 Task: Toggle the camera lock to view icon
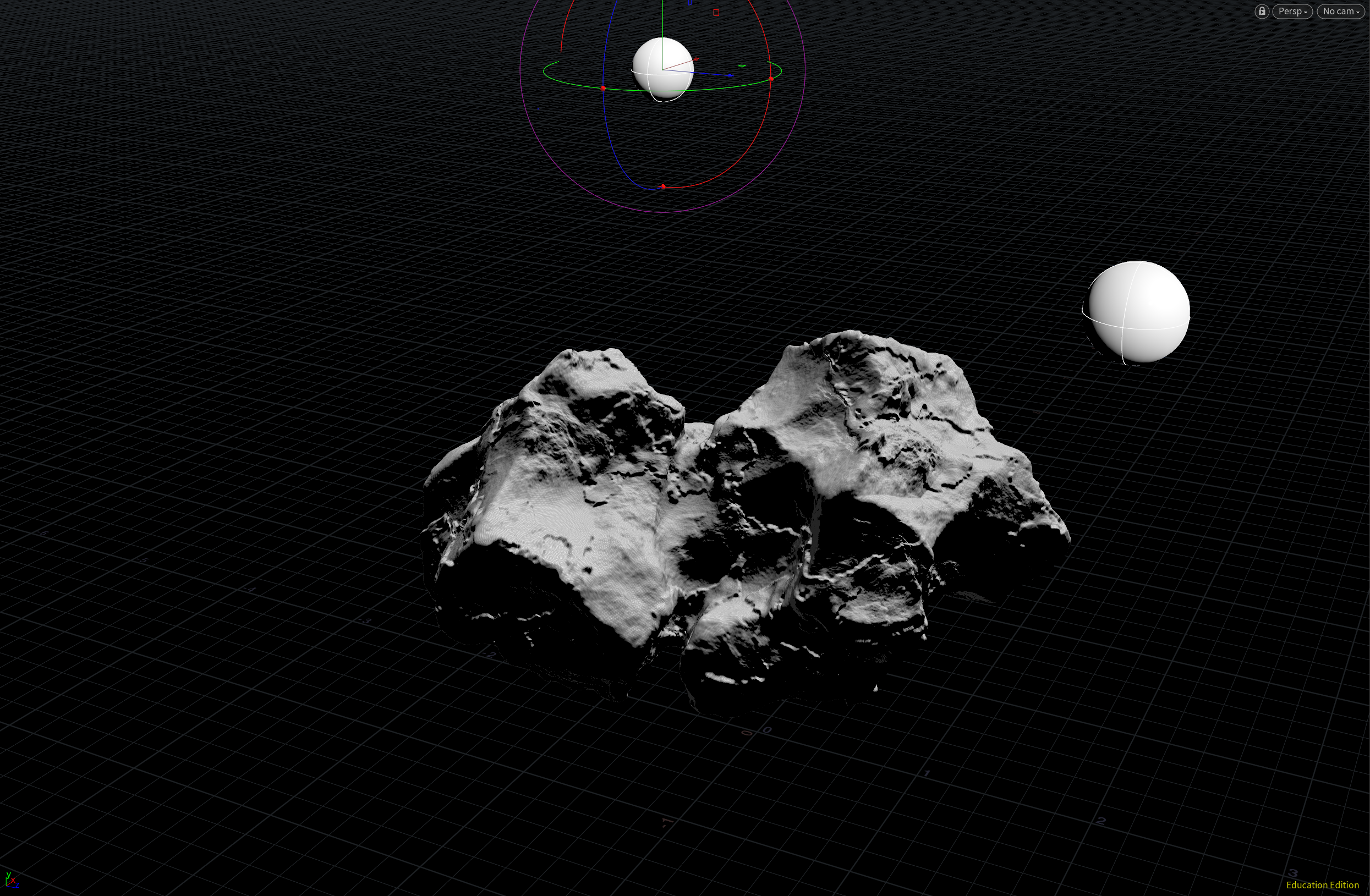1261,12
